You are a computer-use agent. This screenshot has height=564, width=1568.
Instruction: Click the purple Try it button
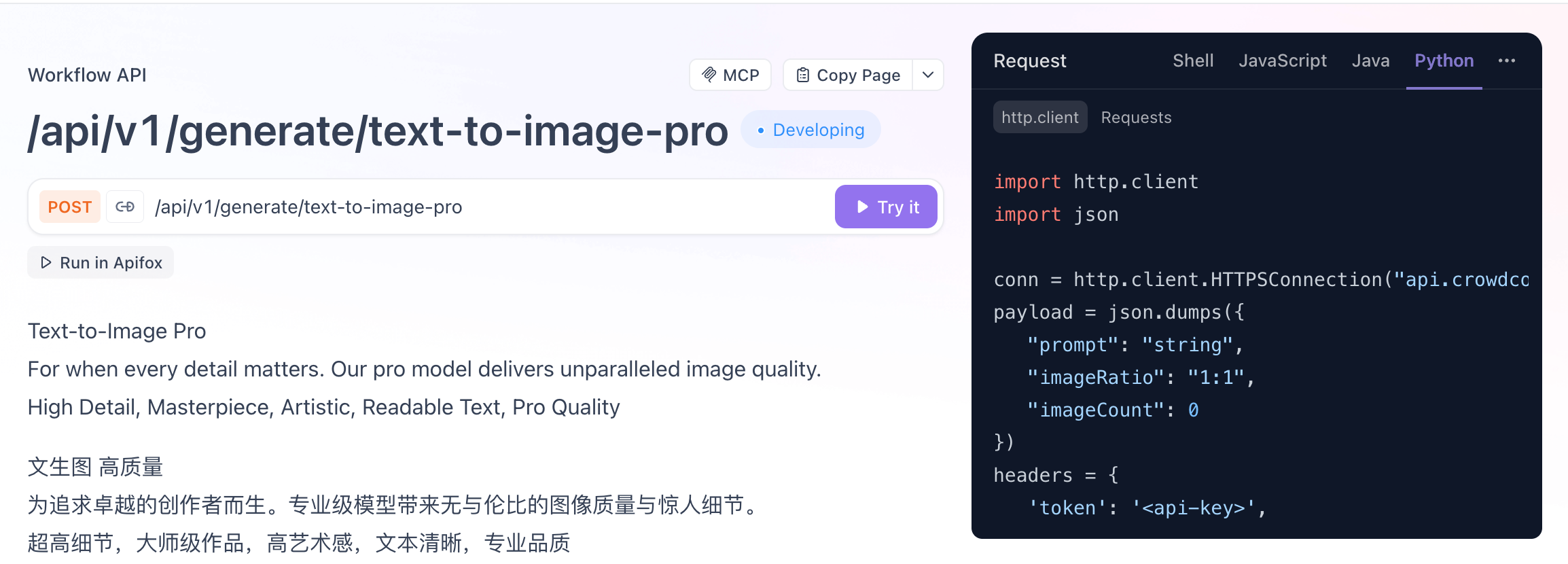click(886, 207)
